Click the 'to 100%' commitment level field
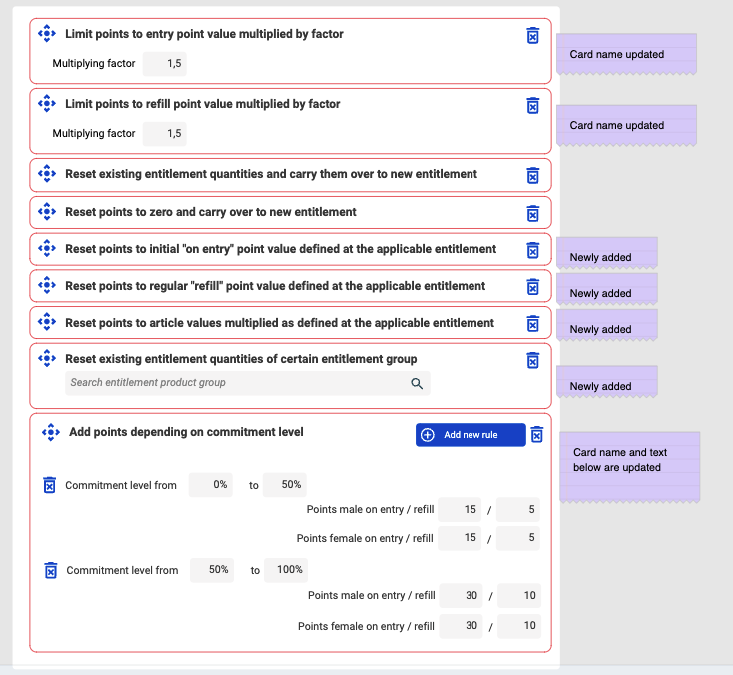This screenshot has width=733, height=675. click(x=286, y=570)
